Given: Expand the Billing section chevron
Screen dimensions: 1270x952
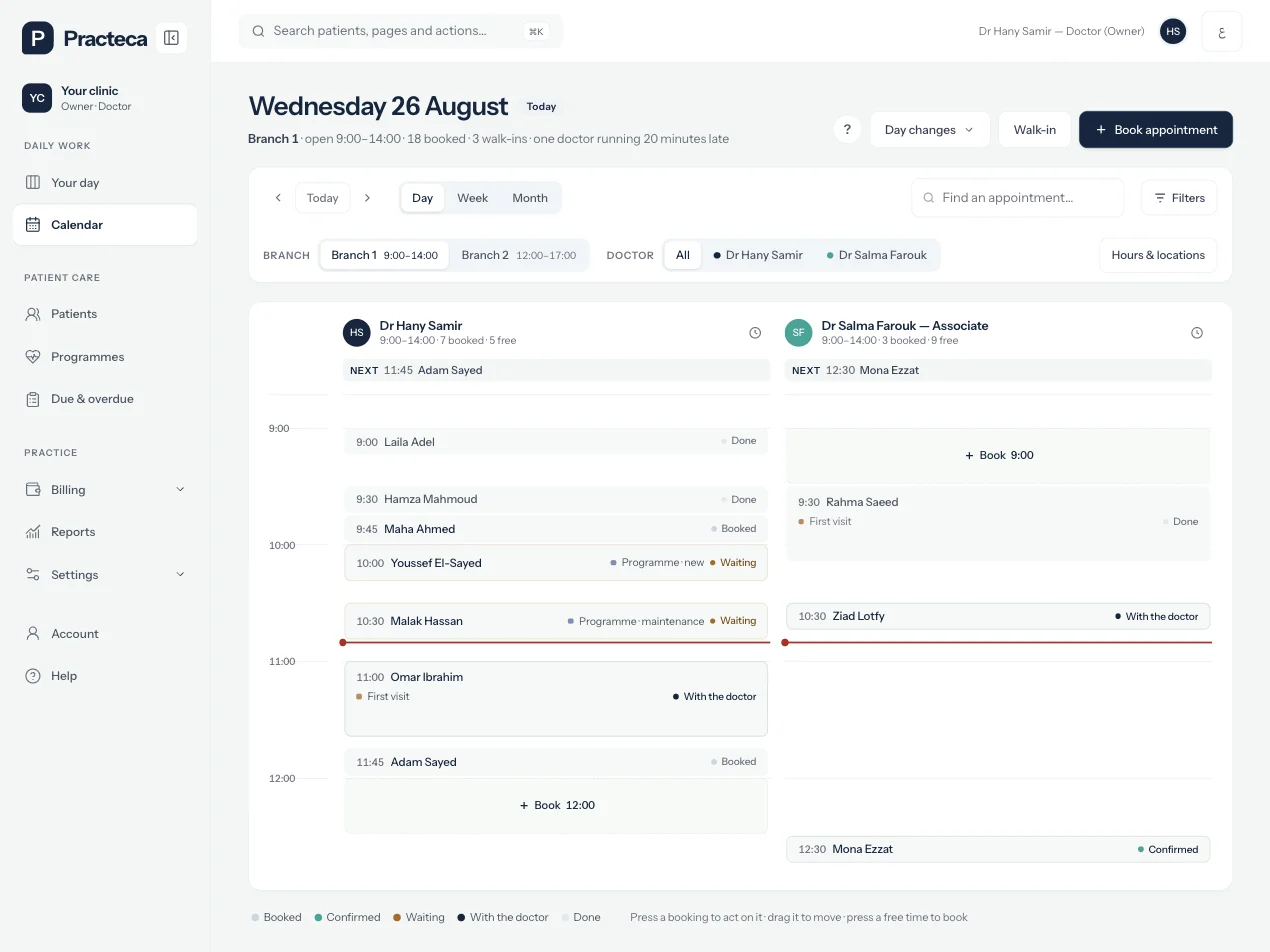Looking at the screenshot, I should click(180, 490).
